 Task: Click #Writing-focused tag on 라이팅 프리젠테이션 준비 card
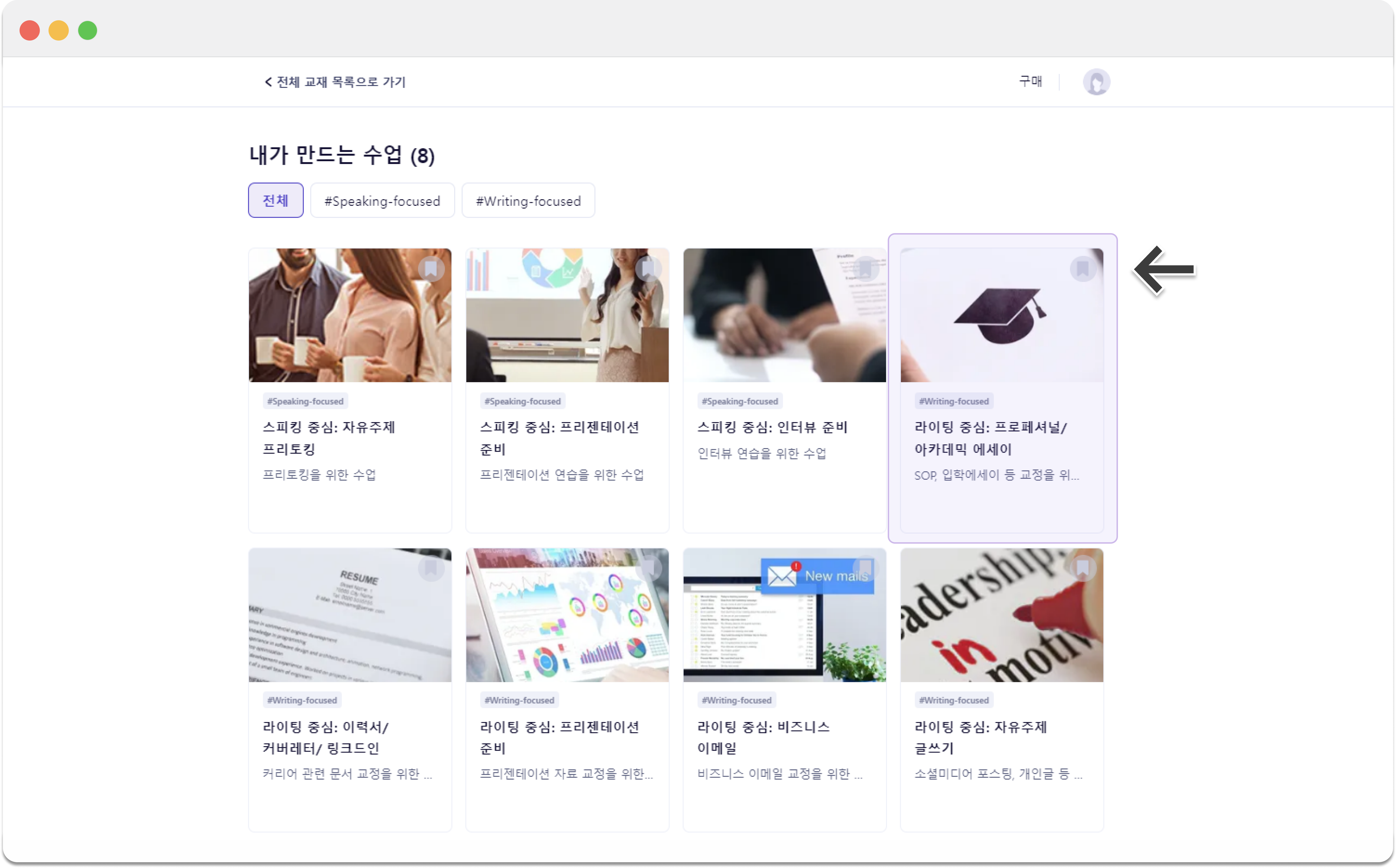[x=519, y=700]
